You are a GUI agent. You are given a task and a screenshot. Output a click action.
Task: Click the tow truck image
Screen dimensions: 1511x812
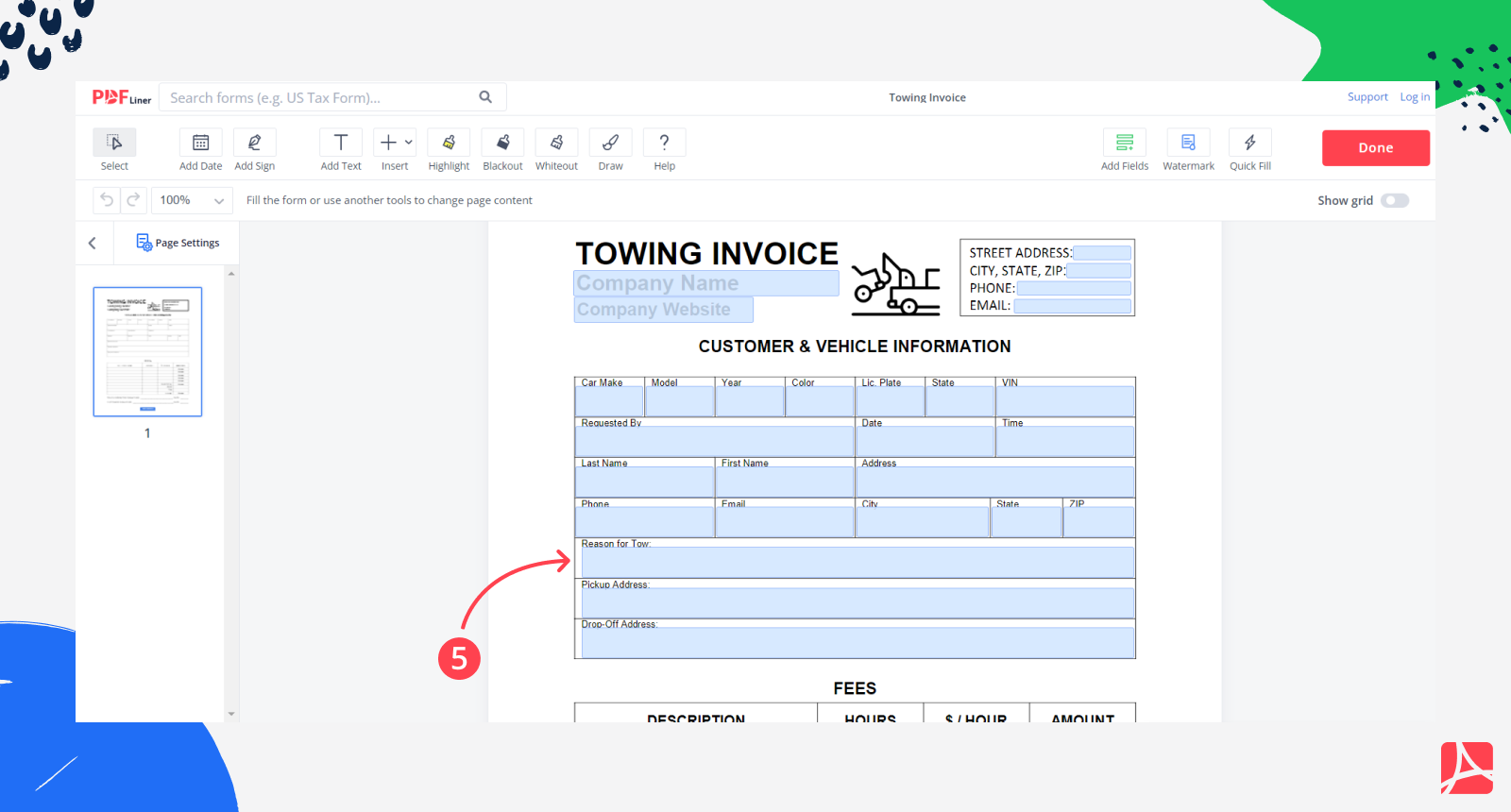(895, 284)
